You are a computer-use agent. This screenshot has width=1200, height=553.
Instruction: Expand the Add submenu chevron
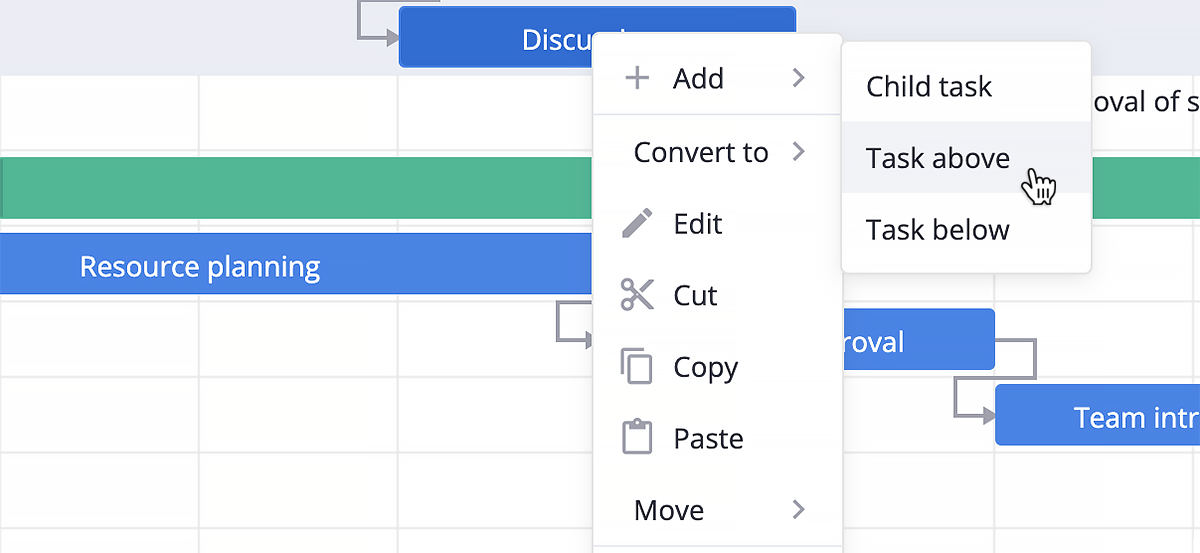tap(798, 78)
